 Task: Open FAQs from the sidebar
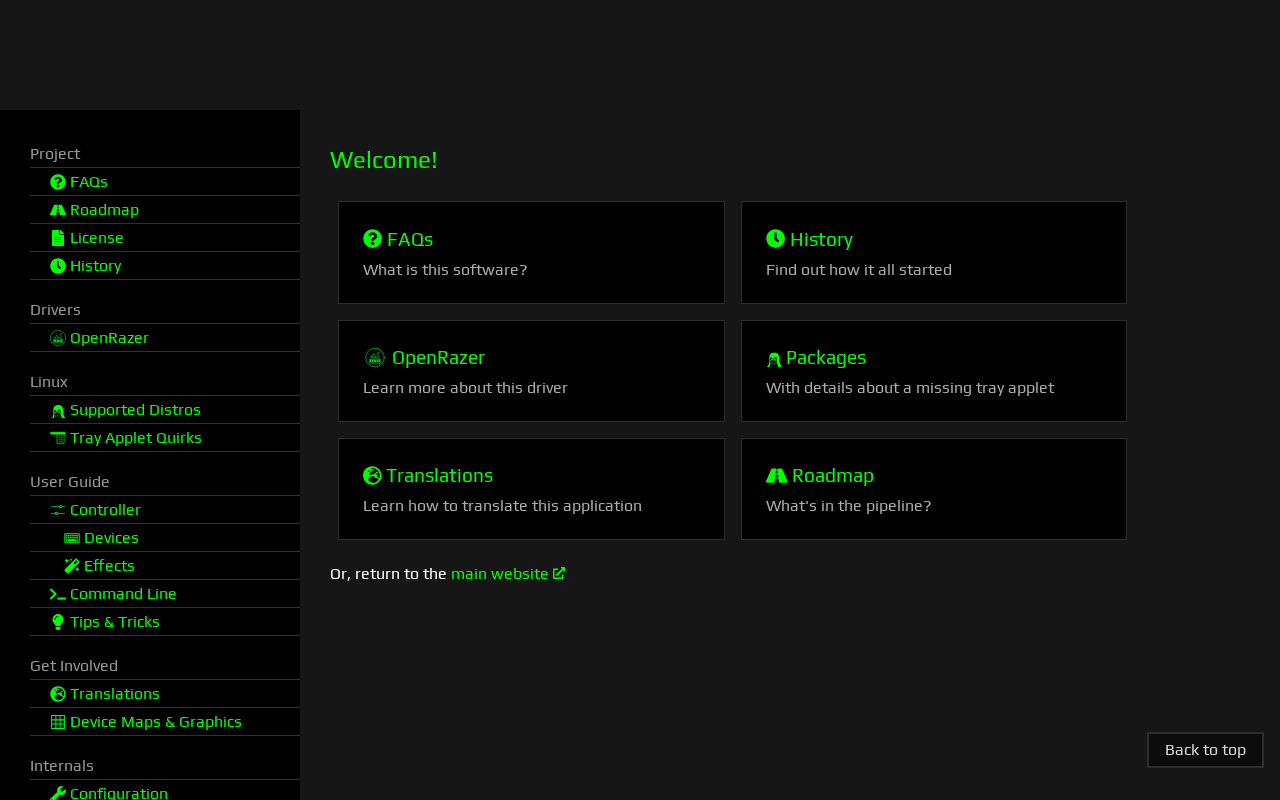(x=165, y=182)
